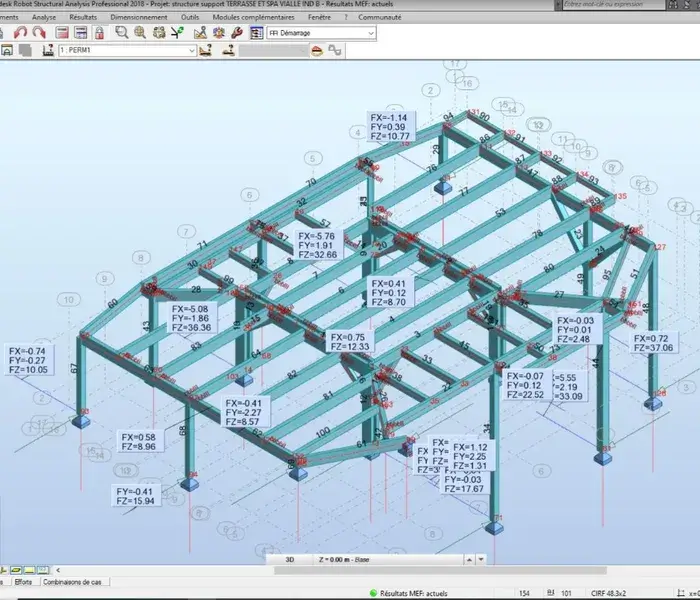Click the undo arrow icon
This screenshot has width=700, height=600.
click(22, 32)
